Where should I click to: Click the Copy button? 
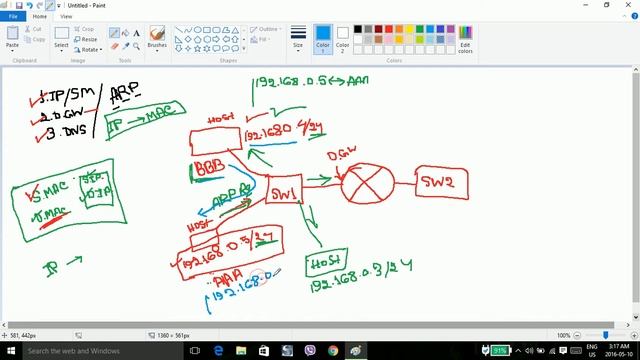(x=35, y=39)
